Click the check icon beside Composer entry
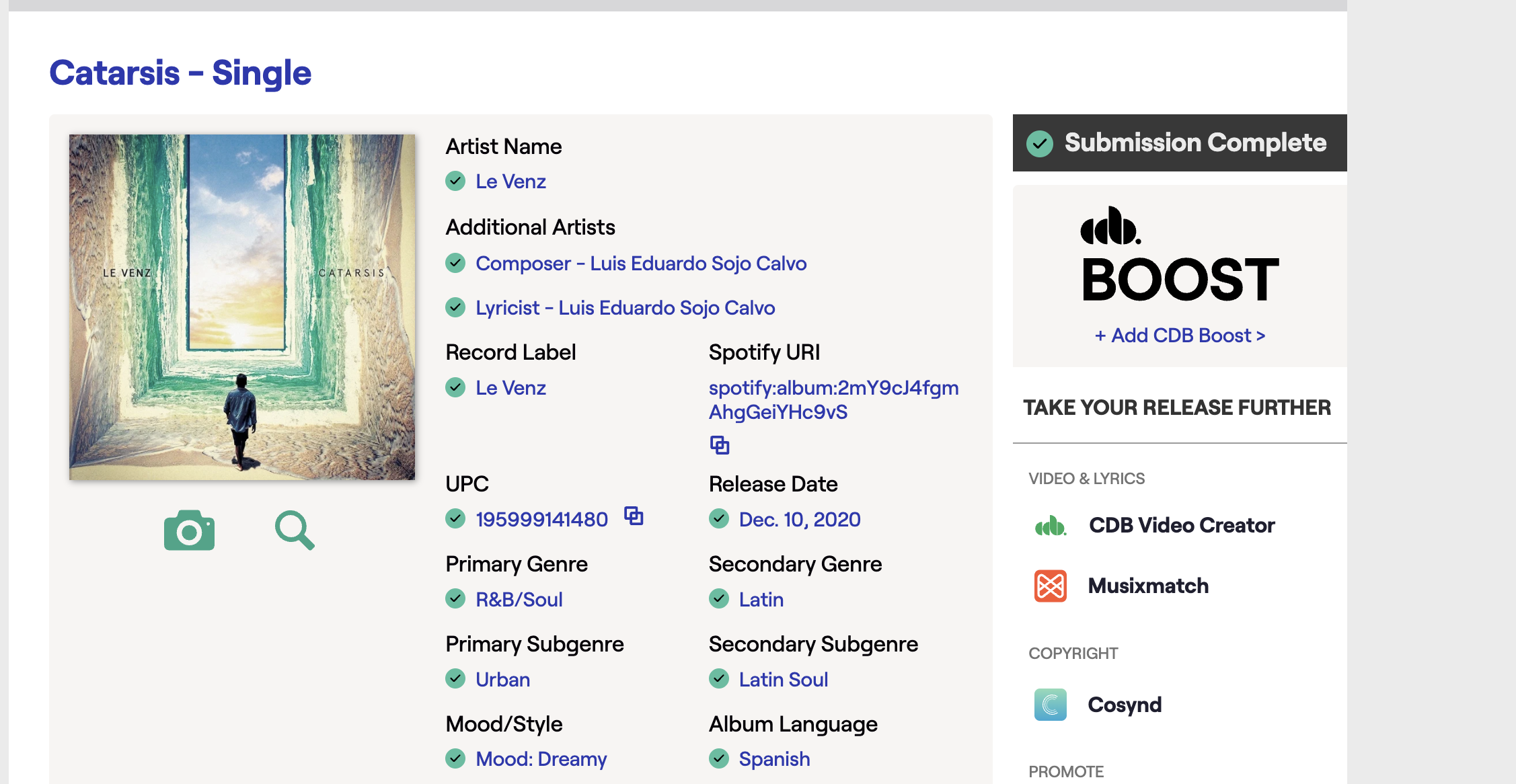This screenshot has height=784, width=1516. click(455, 263)
